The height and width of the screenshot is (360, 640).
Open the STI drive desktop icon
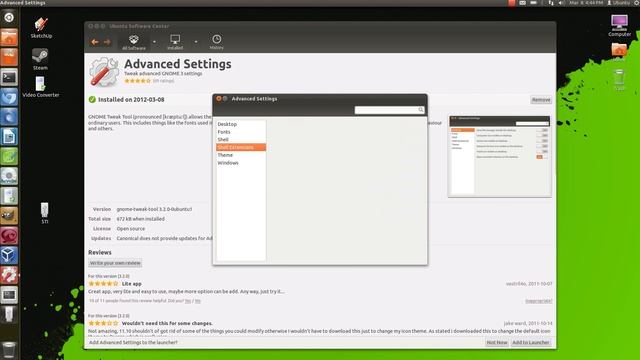(x=44, y=213)
